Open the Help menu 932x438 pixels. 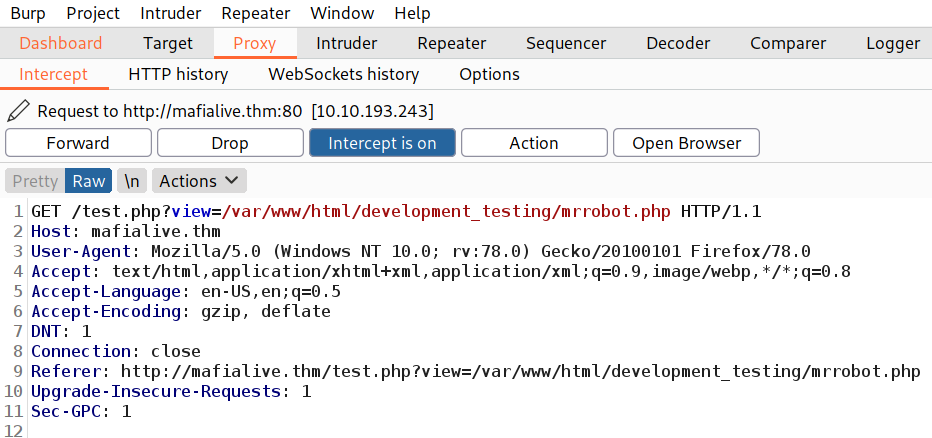pyautogui.click(x=413, y=13)
